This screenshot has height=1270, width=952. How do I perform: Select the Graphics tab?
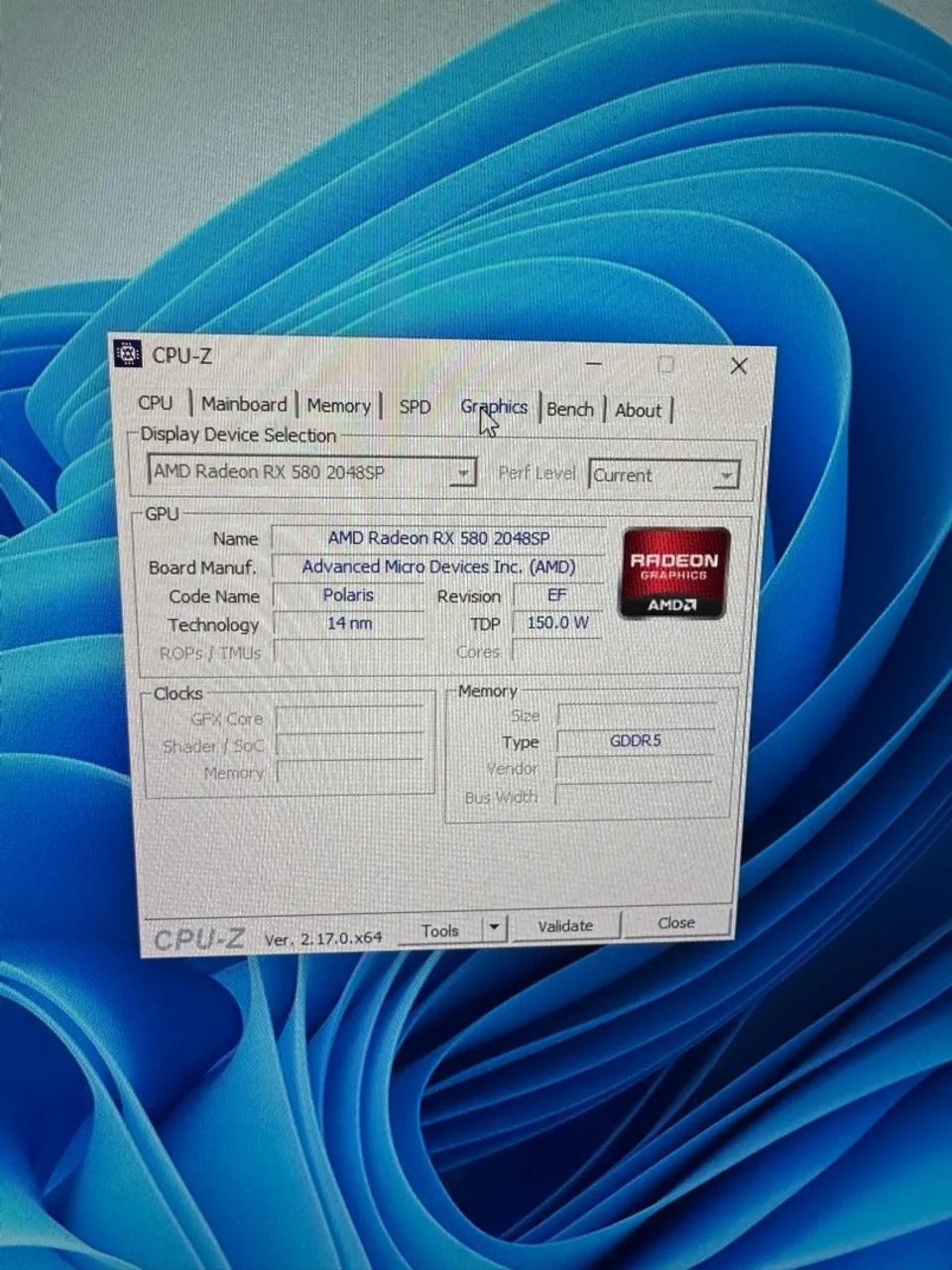(494, 407)
